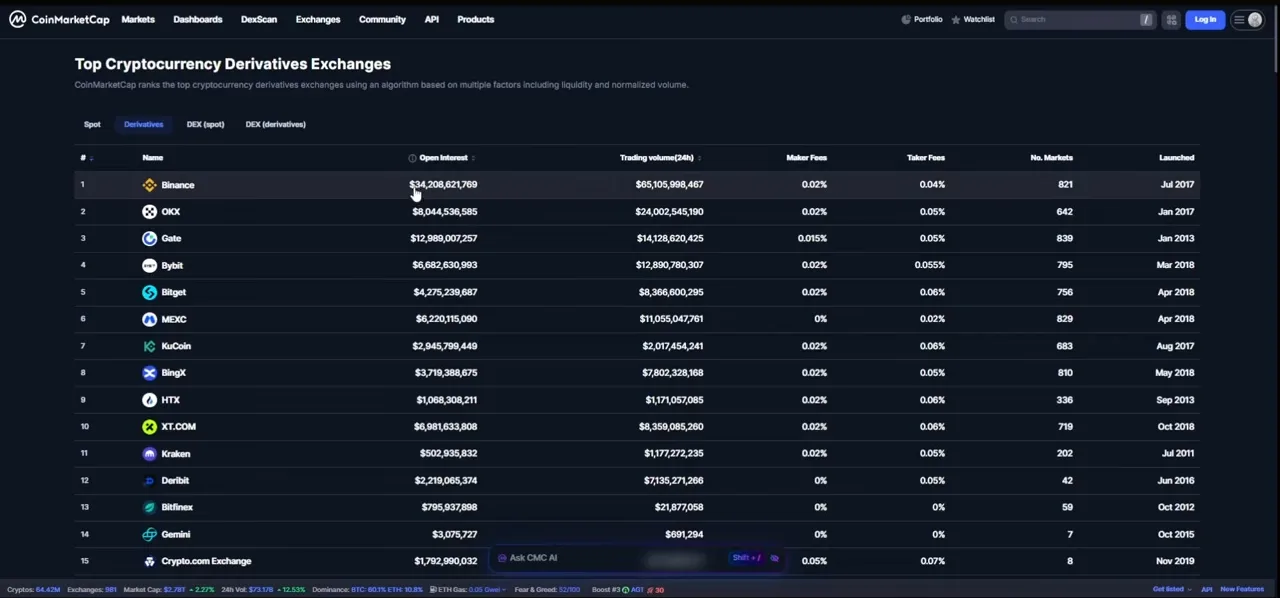The image size is (1280, 598).
Task: Click the Portfolio pie chart icon
Action: coord(906,19)
